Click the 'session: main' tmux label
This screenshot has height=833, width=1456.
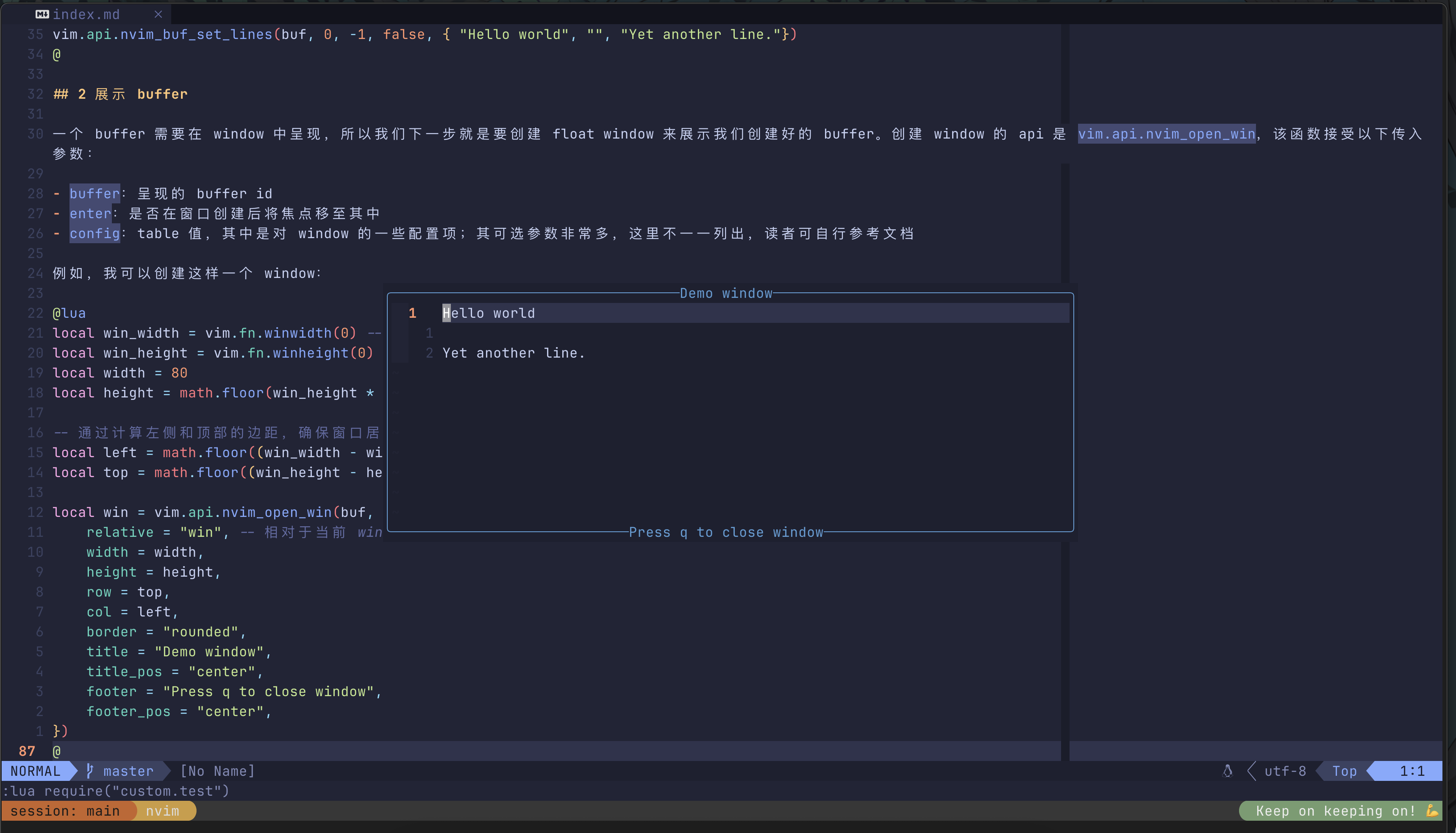tap(65, 811)
